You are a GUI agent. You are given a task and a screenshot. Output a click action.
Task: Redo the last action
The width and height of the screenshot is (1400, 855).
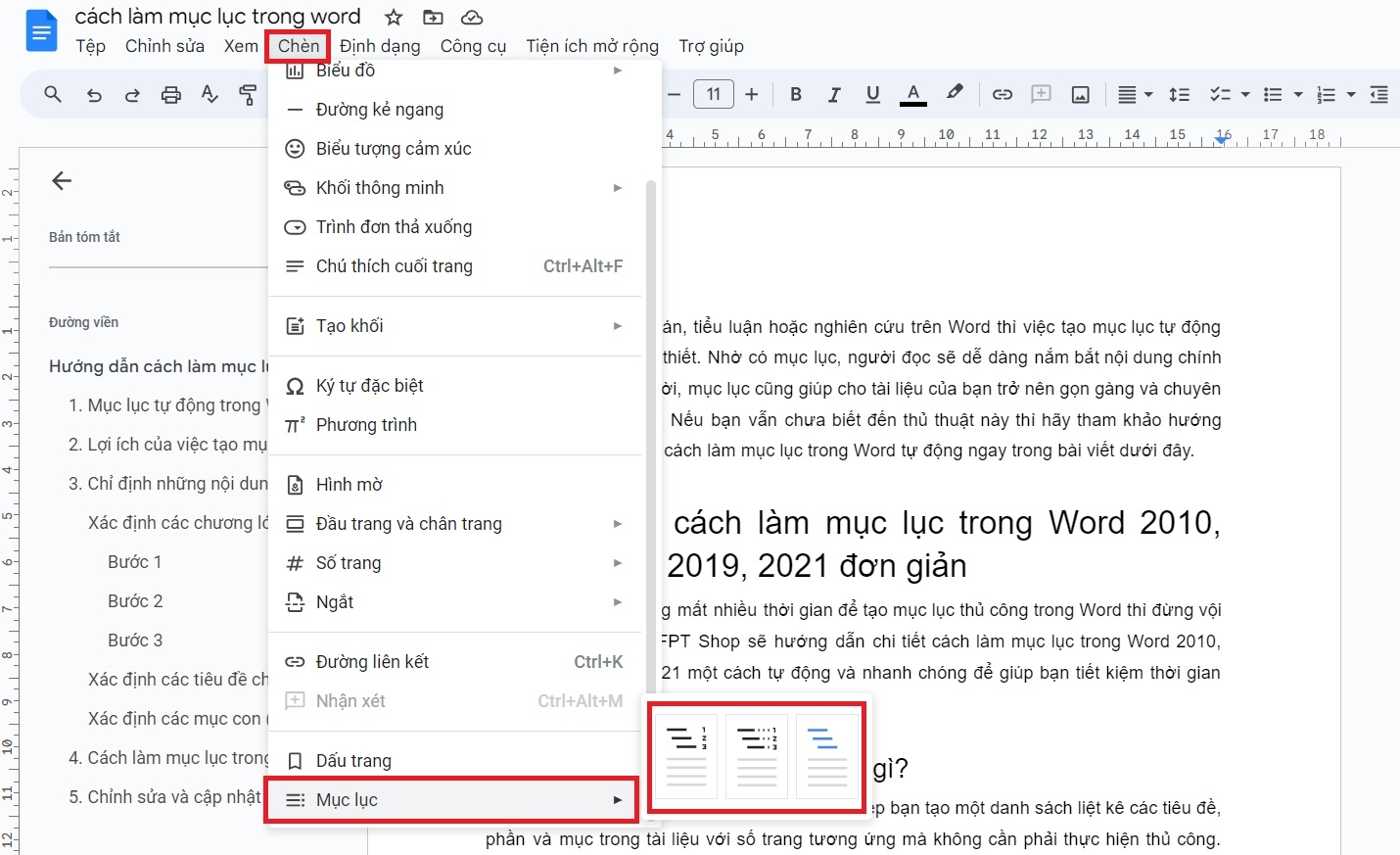tap(132, 94)
